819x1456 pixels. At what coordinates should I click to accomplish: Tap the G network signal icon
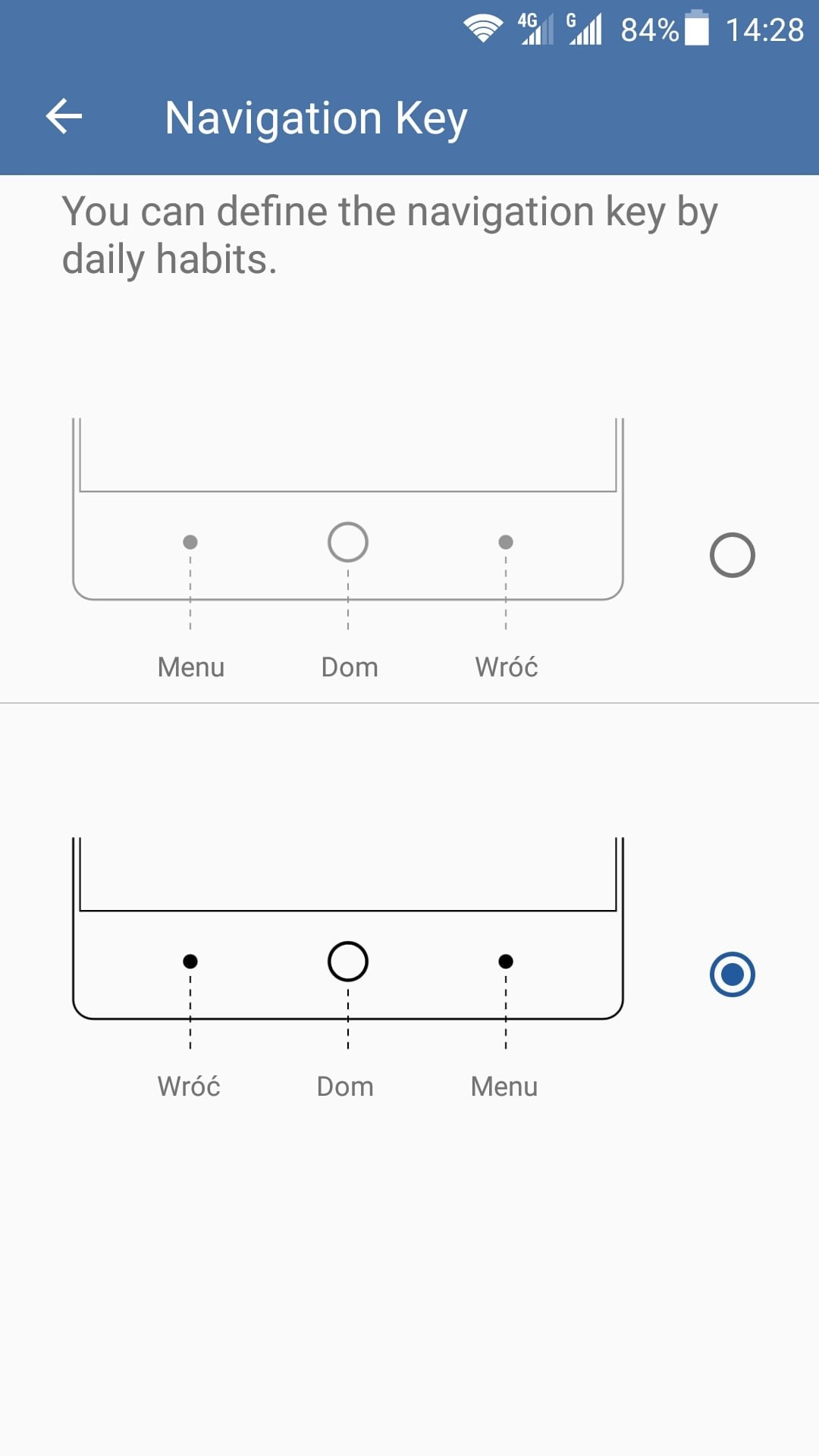tap(585, 29)
